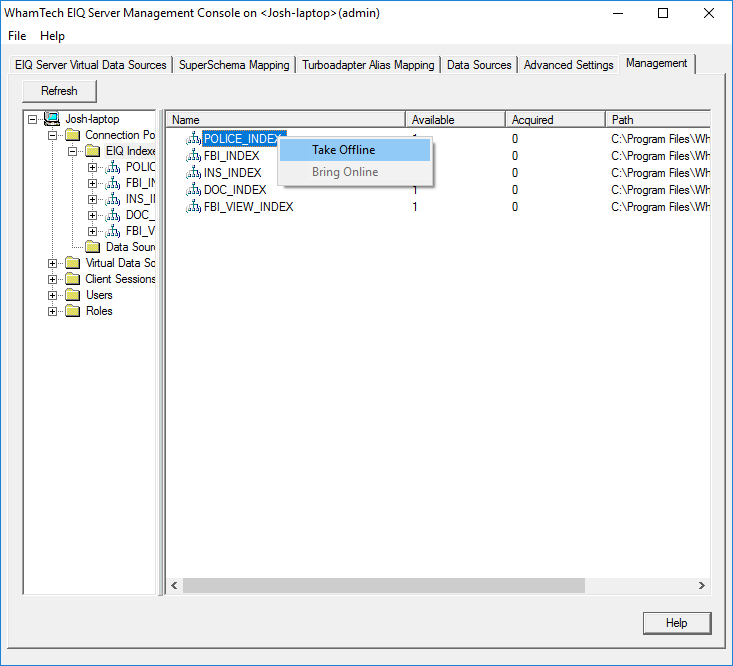Click the DOC_INDEX list row icon
This screenshot has height=666, width=733.
tap(194, 190)
